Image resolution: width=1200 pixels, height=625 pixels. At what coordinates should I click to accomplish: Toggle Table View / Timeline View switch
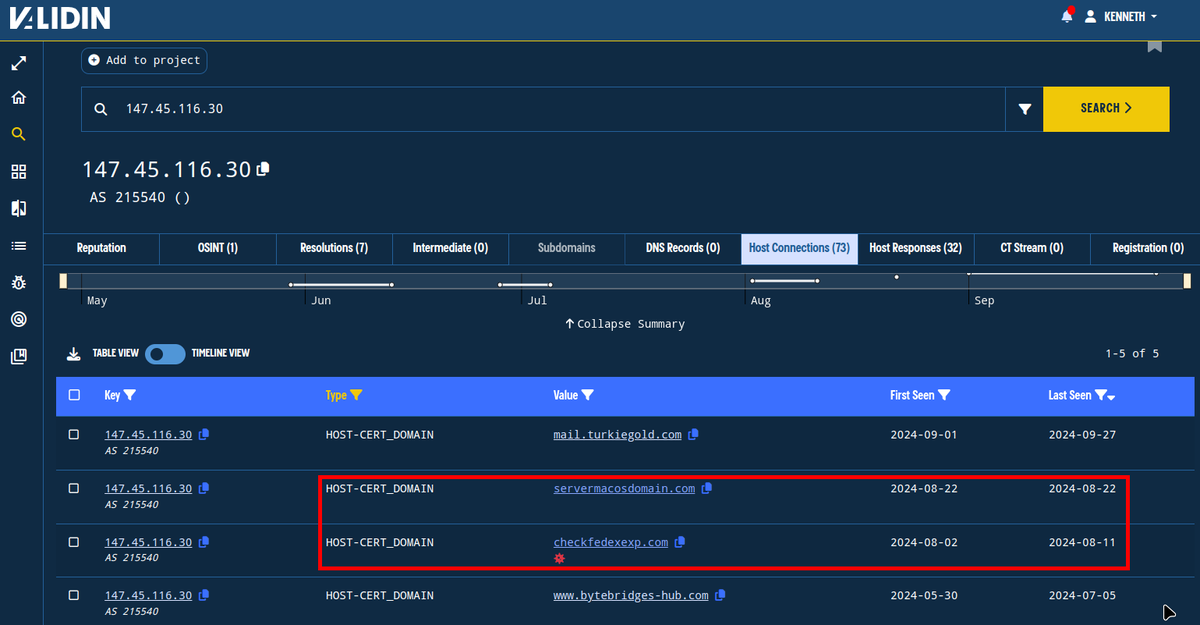[165, 354]
